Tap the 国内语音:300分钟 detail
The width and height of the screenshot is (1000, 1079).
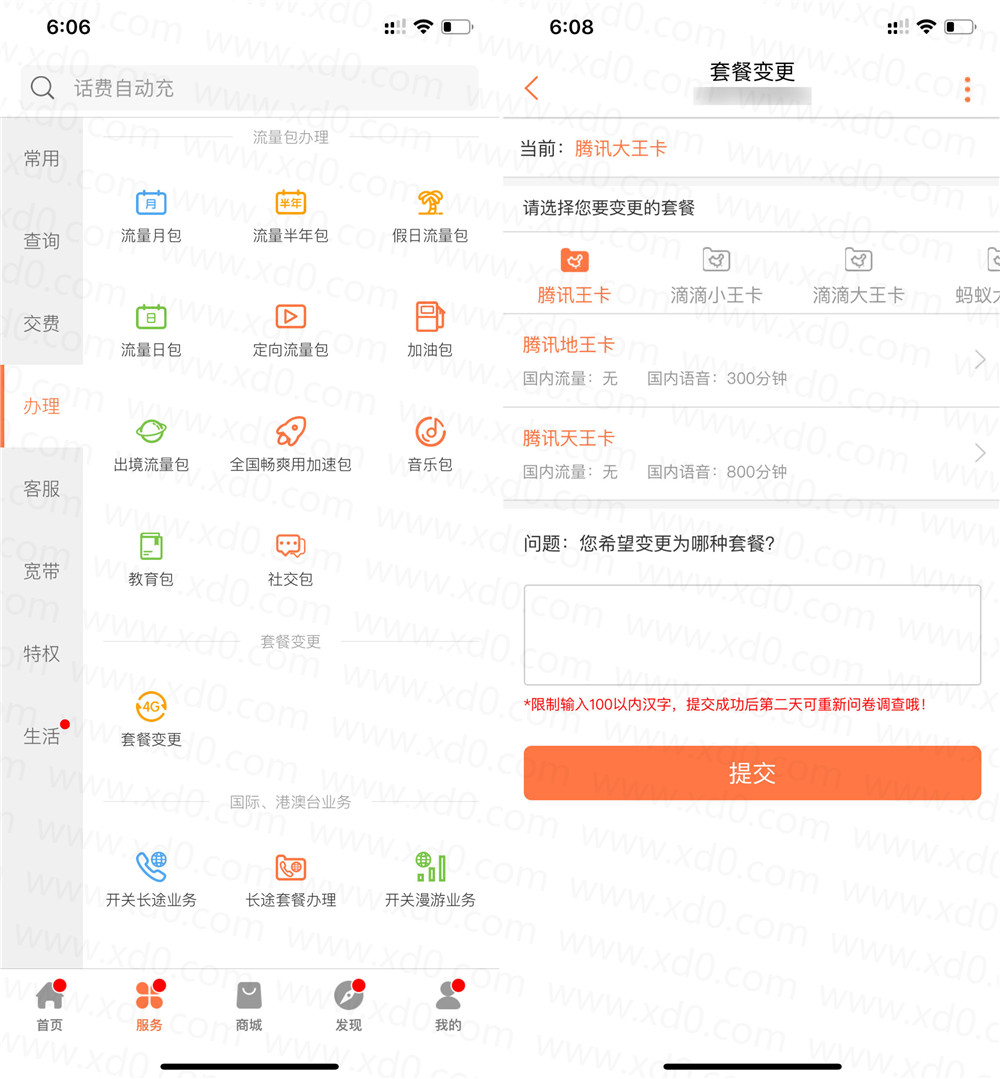point(716,378)
